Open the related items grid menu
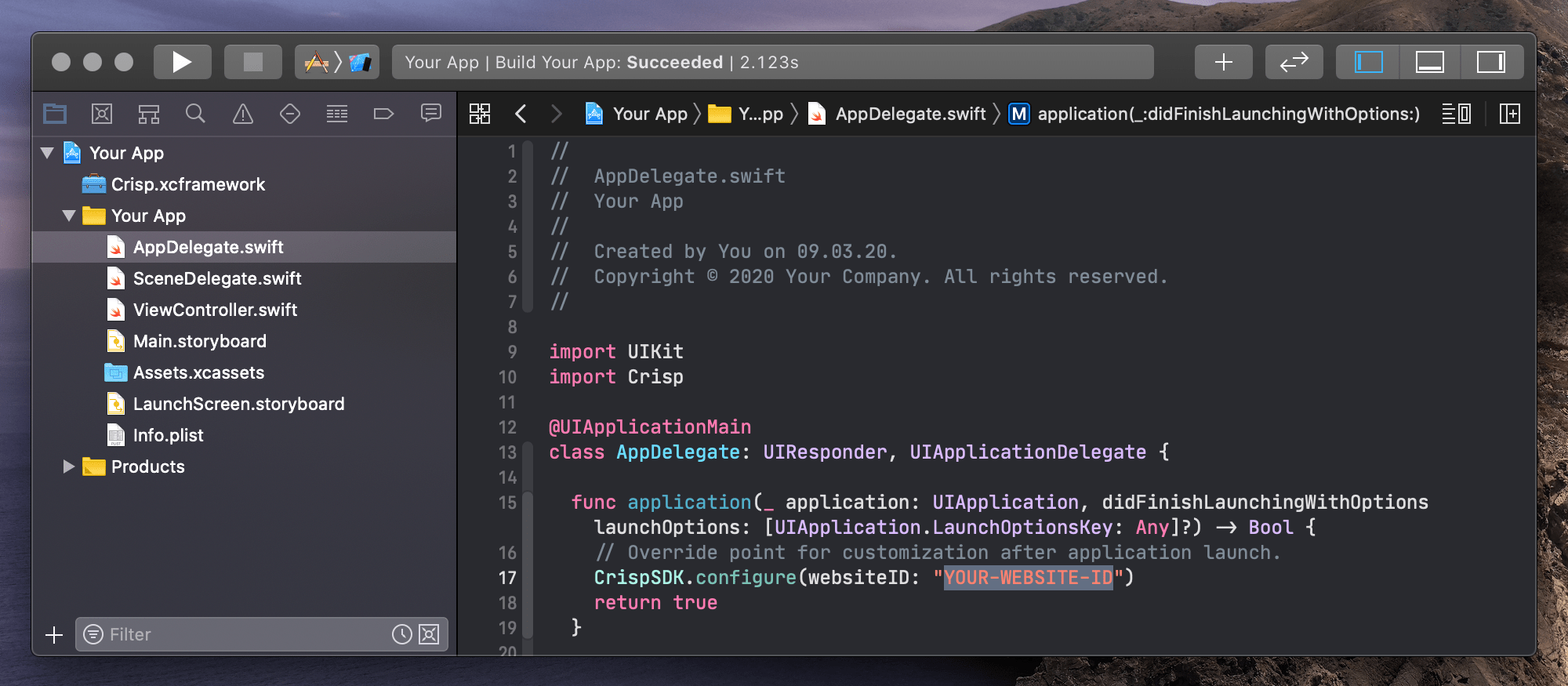This screenshot has height=686, width=1568. coord(480,114)
